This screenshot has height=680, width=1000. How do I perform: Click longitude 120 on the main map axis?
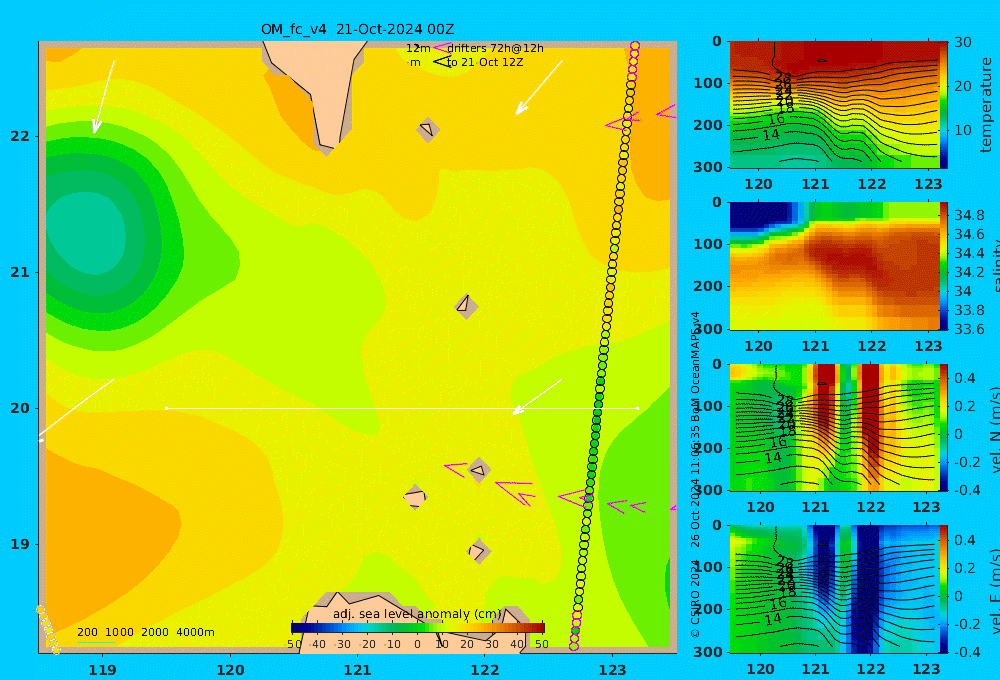(230, 670)
